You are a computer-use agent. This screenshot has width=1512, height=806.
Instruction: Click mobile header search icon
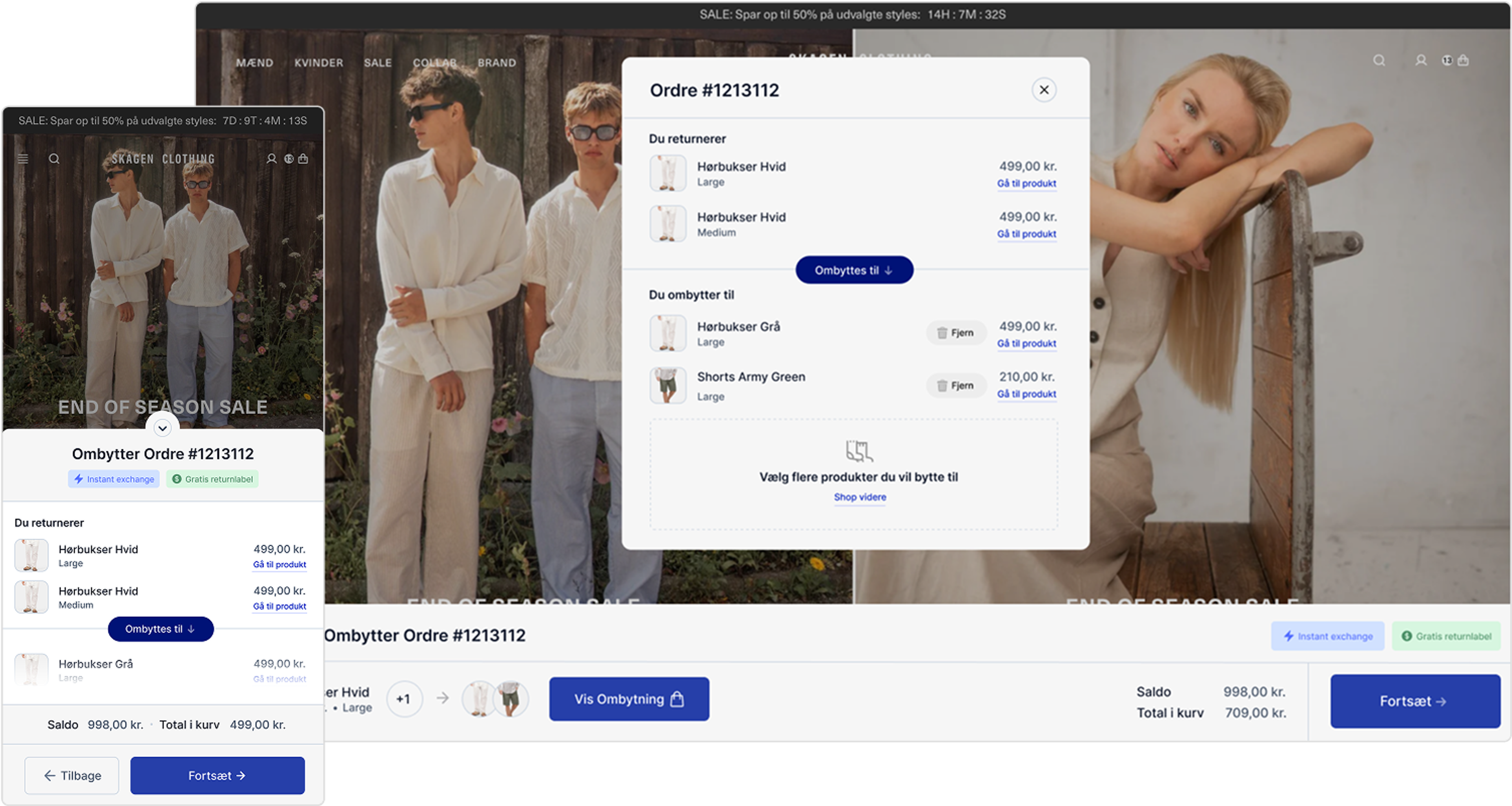click(54, 159)
